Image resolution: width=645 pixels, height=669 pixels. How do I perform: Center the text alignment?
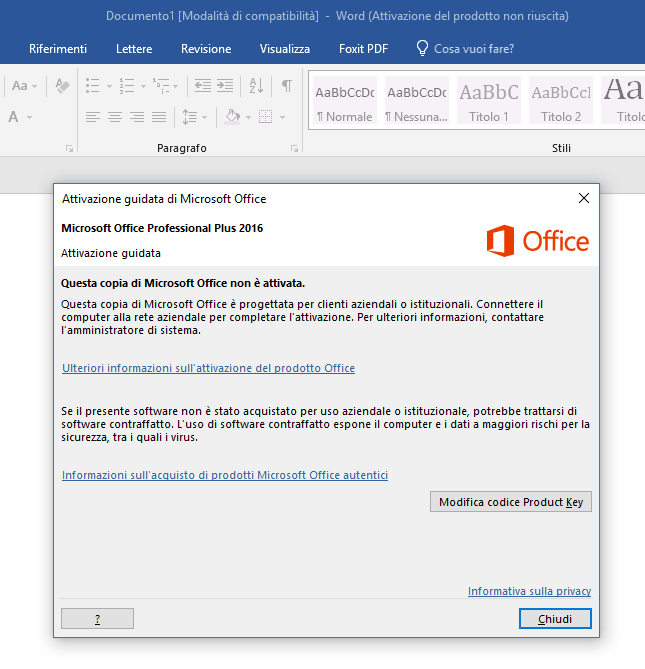click(x=115, y=117)
